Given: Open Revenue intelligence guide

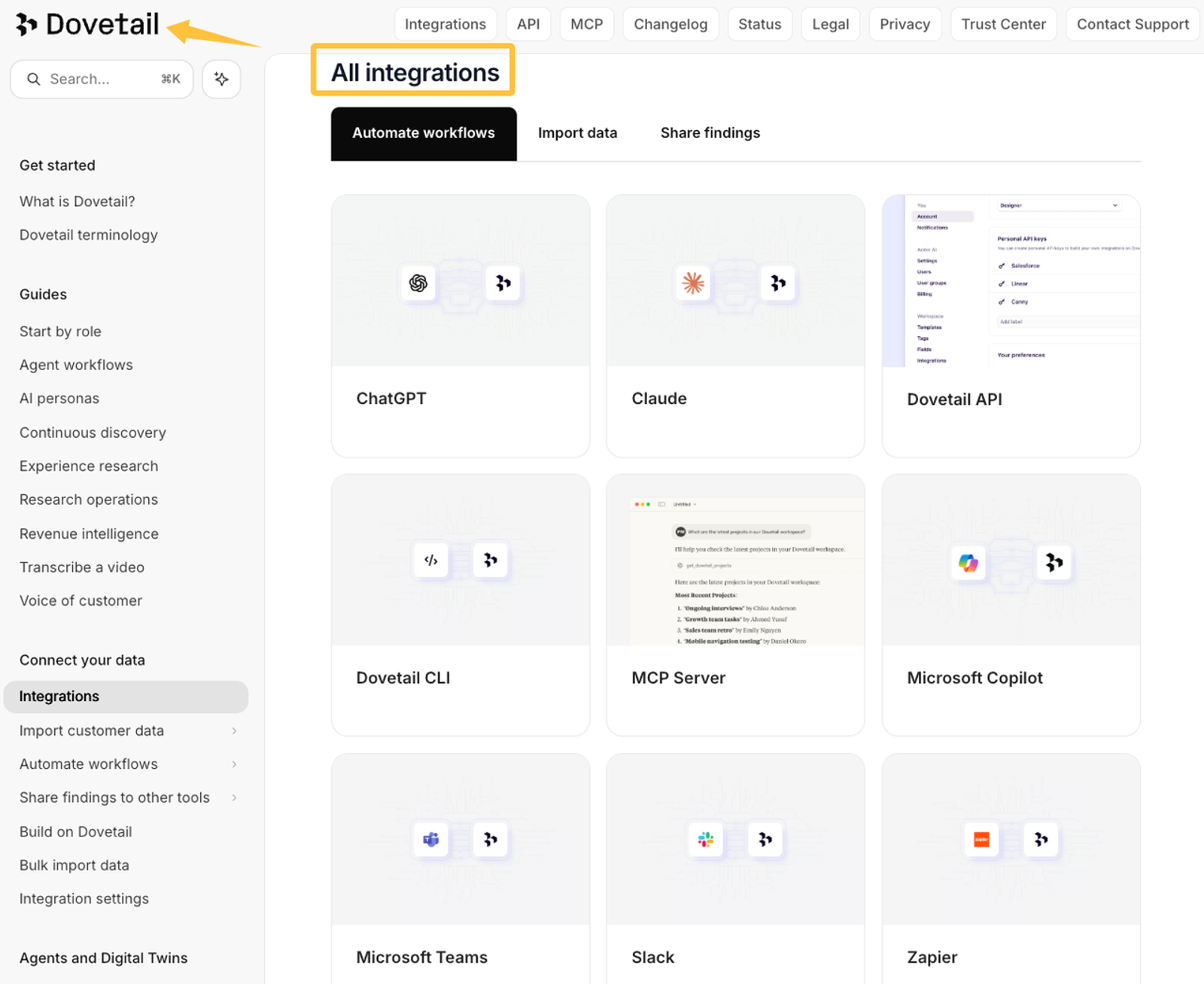Looking at the screenshot, I should point(89,534).
